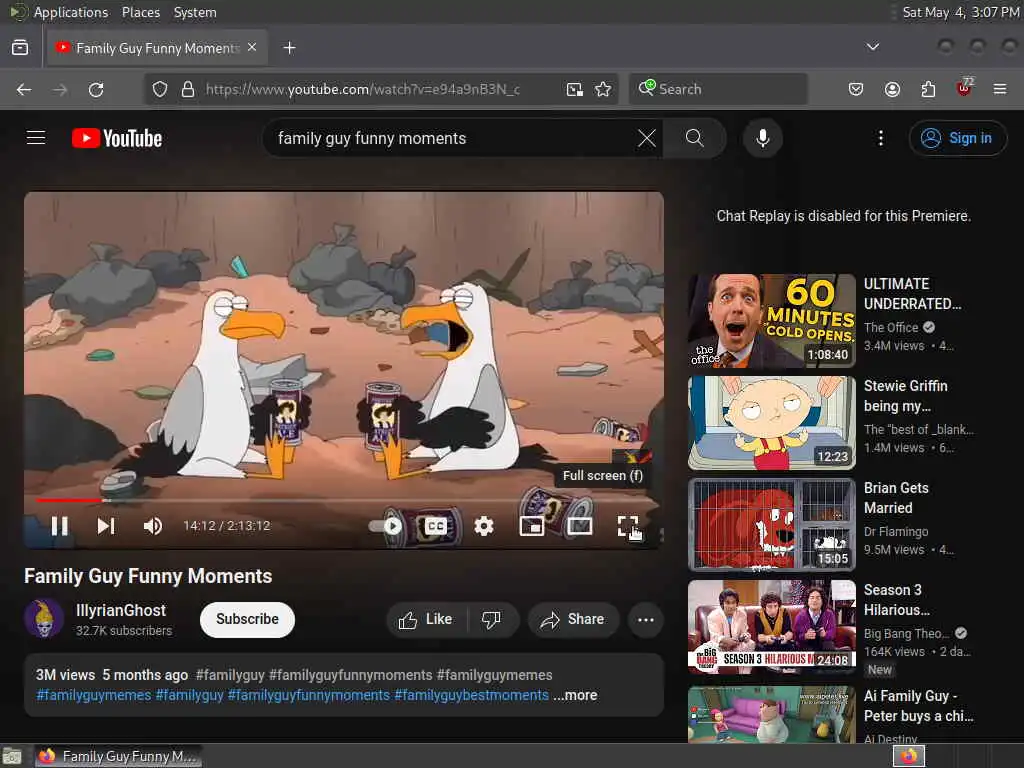The width and height of the screenshot is (1024, 768).
Task: Open Firefox View icon
Action: [20, 48]
